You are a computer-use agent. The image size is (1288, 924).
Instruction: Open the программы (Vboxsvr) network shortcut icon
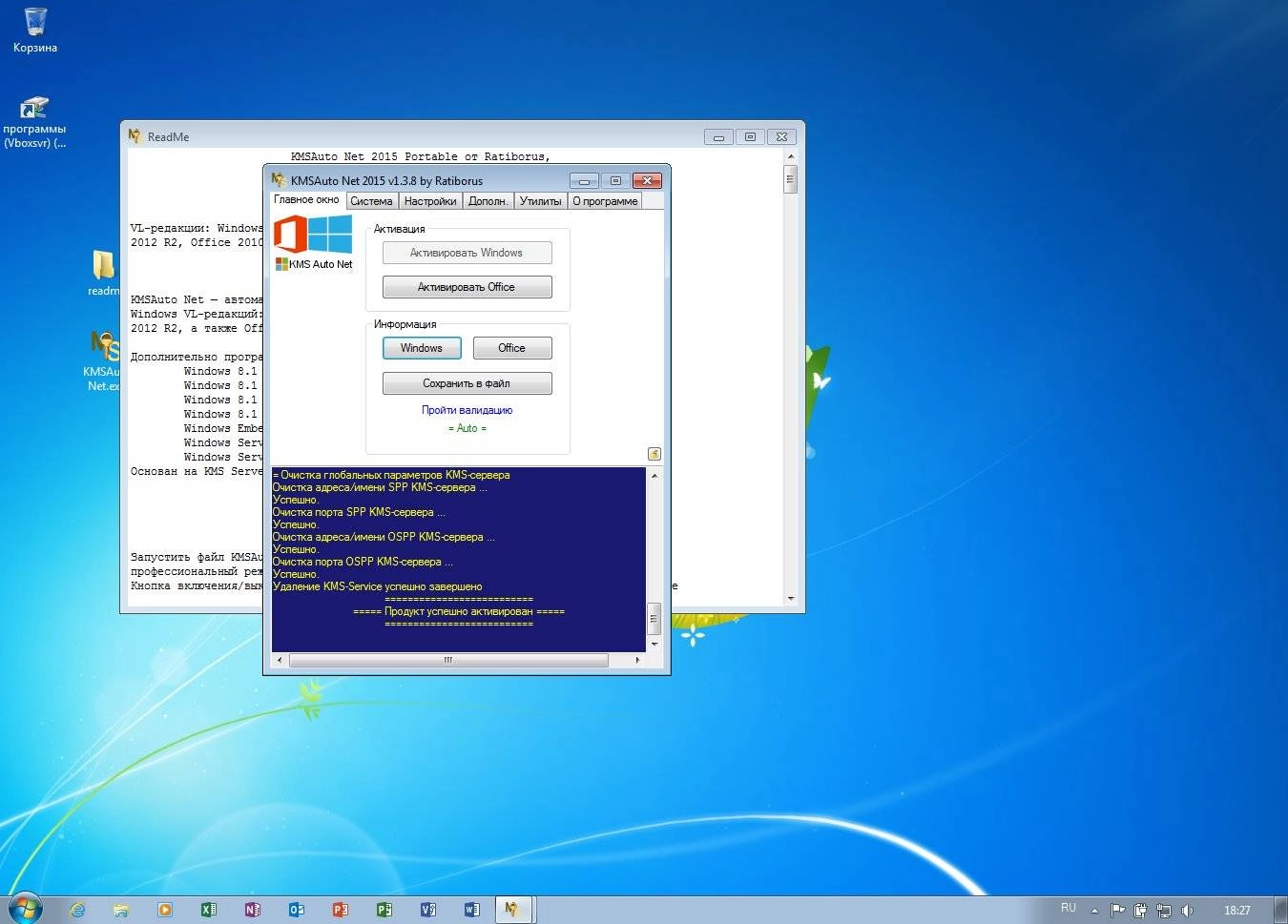point(34,122)
